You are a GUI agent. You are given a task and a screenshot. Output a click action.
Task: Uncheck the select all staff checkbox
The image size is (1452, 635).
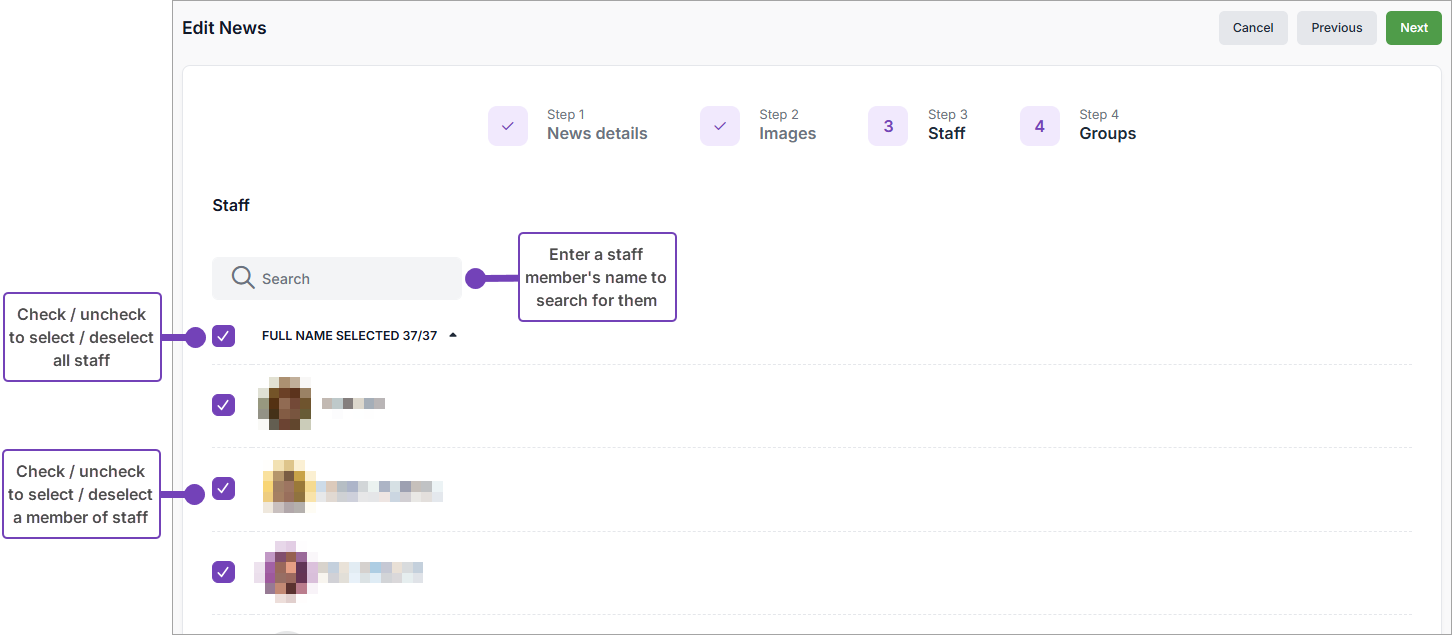click(x=223, y=336)
